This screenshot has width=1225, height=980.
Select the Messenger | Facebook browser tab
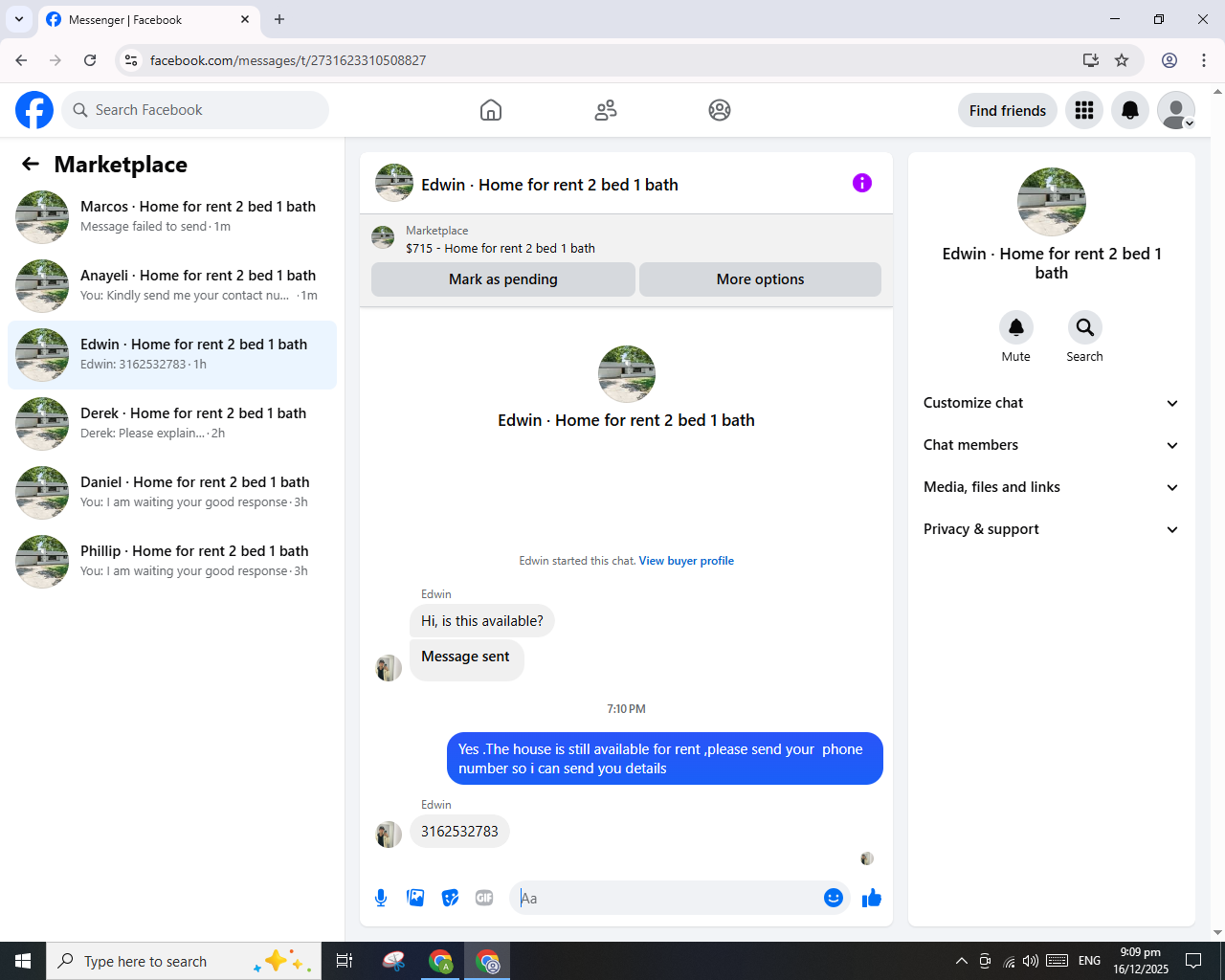148,19
